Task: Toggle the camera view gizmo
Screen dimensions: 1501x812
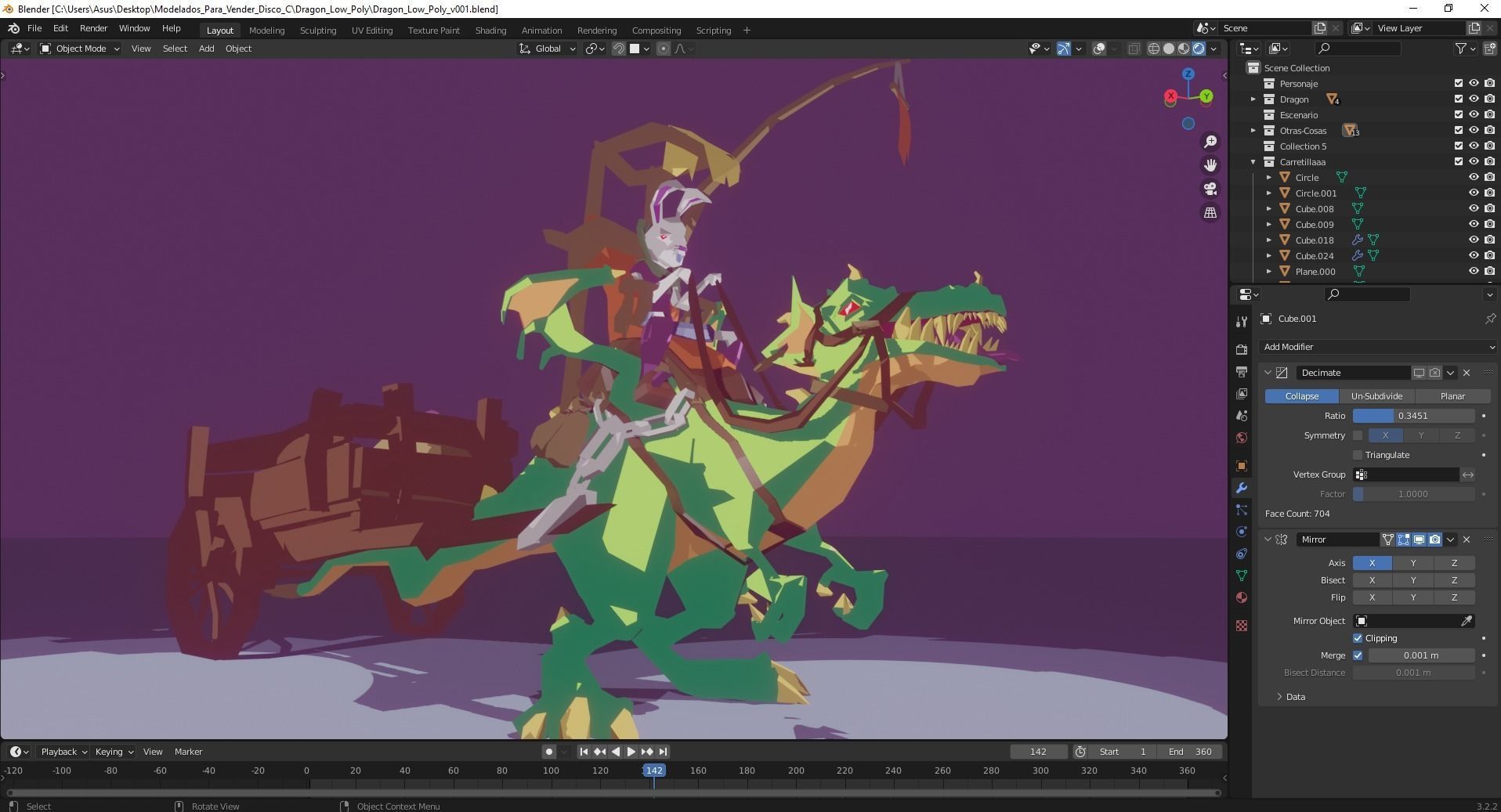Action: point(1210,189)
